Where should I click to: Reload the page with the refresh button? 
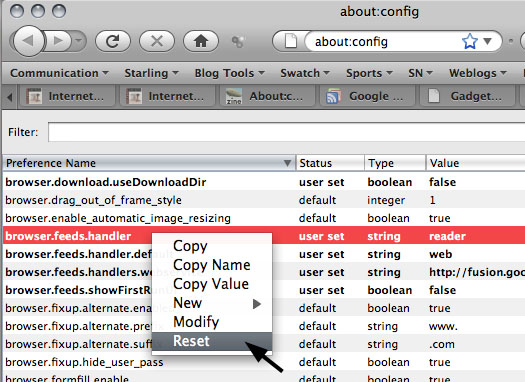click(x=113, y=41)
